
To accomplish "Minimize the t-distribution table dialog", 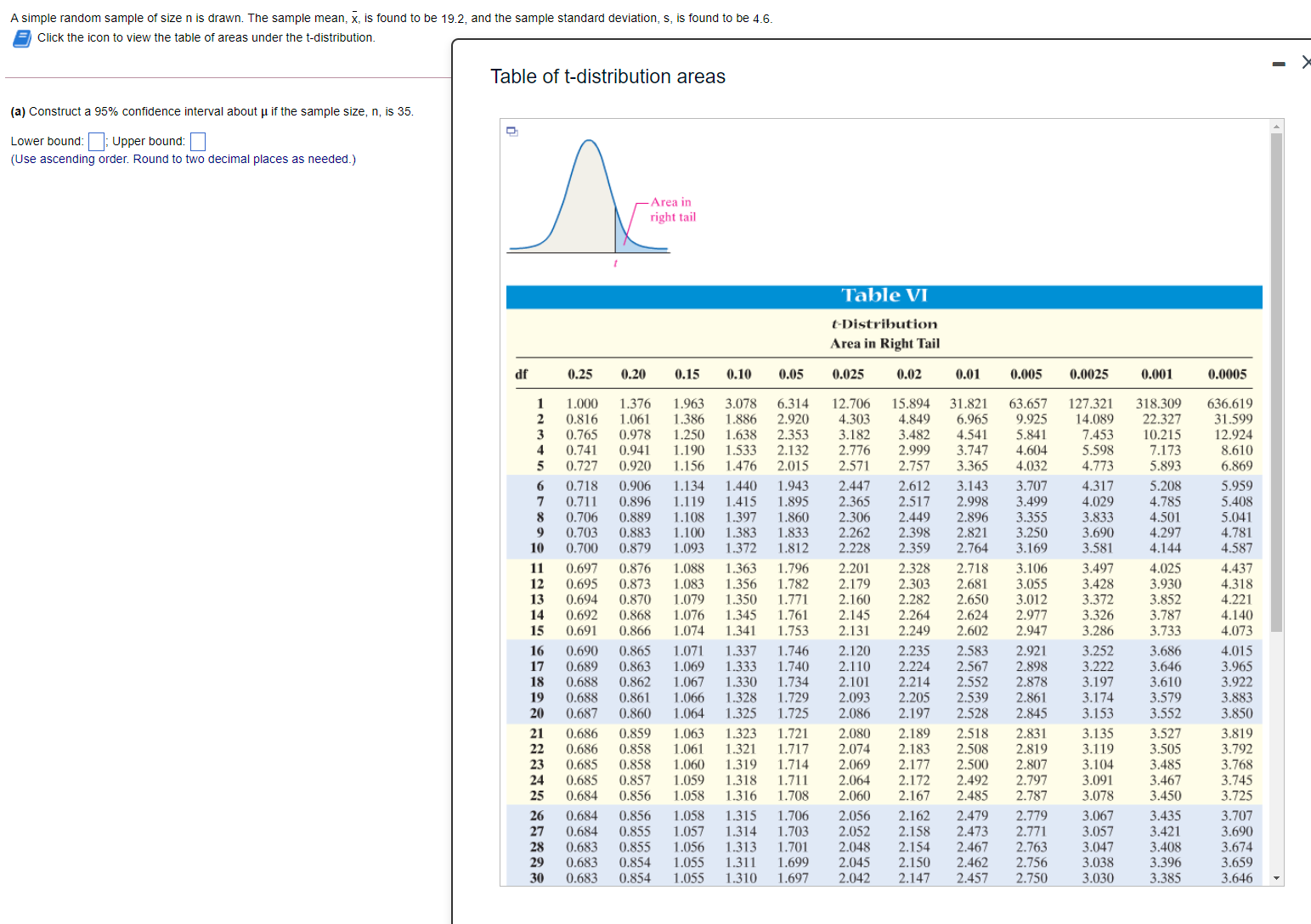I will [1278, 62].
